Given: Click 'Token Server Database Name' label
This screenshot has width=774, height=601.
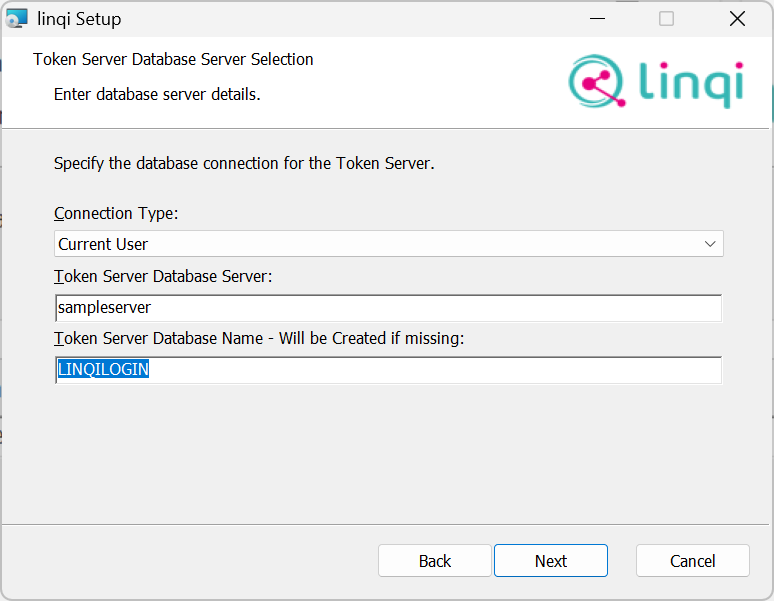Looking at the screenshot, I should 259,338.
